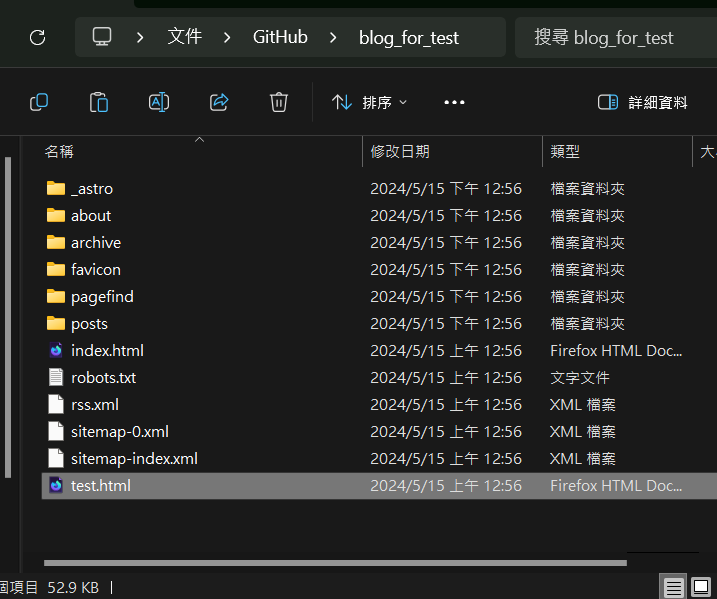Select the _astro folder icon
717x599 pixels.
coord(56,188)
